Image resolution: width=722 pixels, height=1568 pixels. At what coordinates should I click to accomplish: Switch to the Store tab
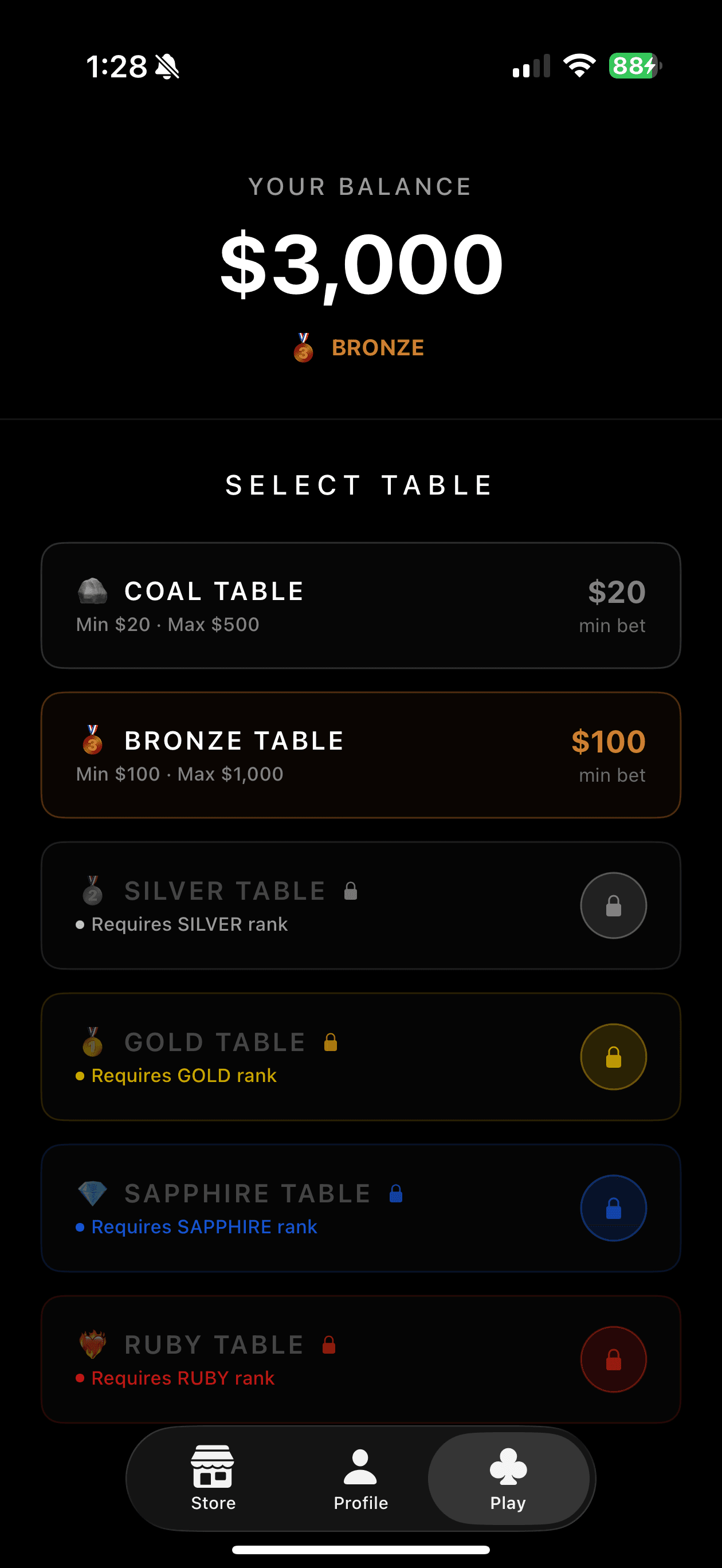point(212,1479)
